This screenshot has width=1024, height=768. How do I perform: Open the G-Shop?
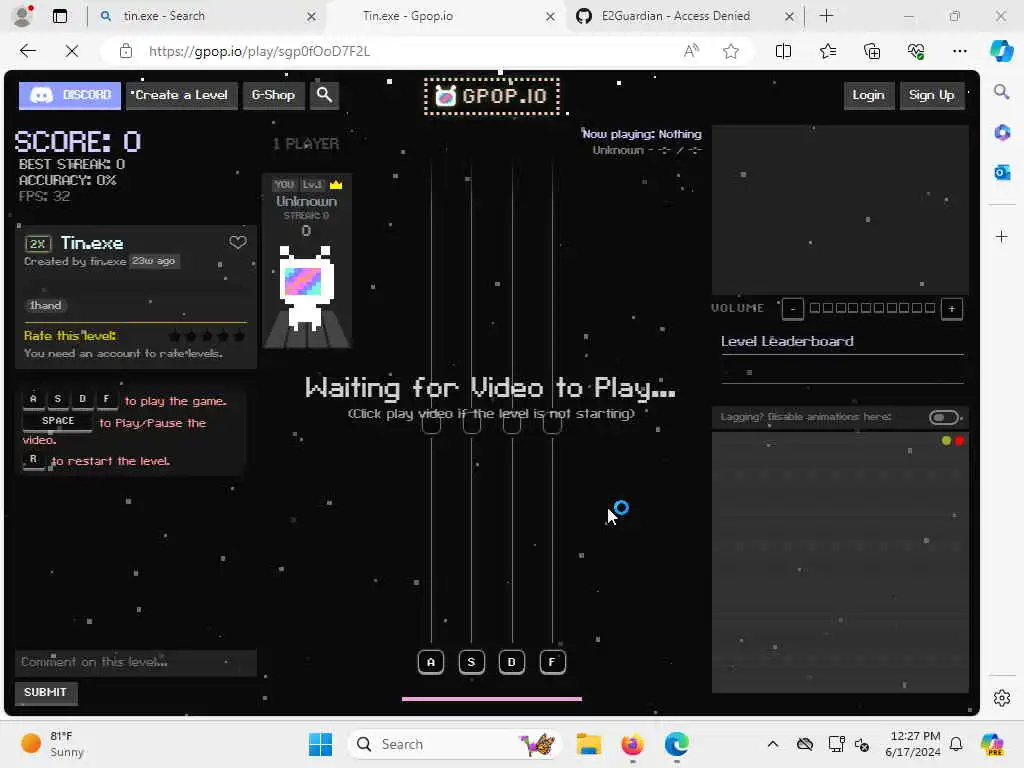274,95
